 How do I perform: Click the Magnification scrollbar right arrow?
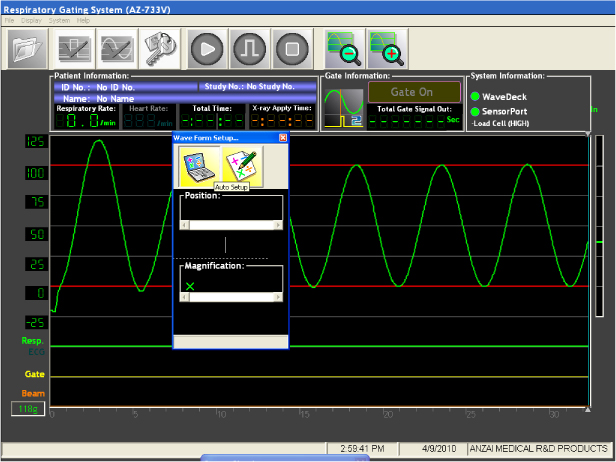279,297
